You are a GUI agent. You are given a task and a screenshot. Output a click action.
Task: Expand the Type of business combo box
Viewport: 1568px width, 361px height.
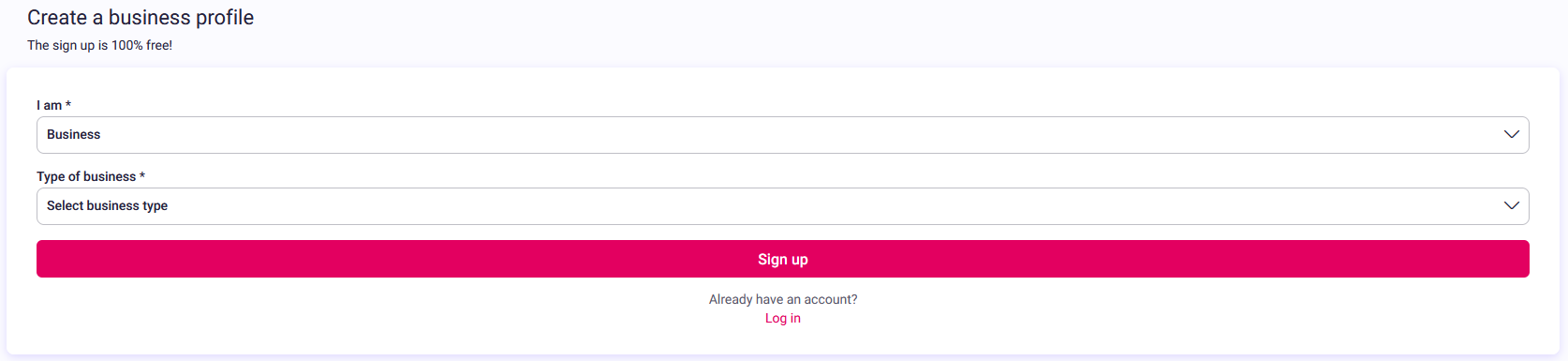click(783, 206)
